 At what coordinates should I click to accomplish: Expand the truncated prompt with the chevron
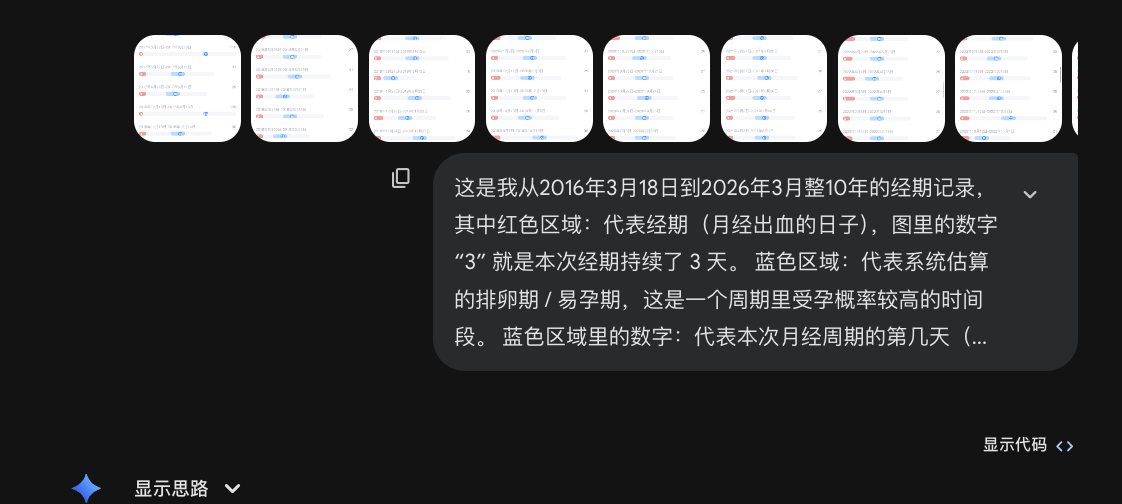tap(1030, 194)
